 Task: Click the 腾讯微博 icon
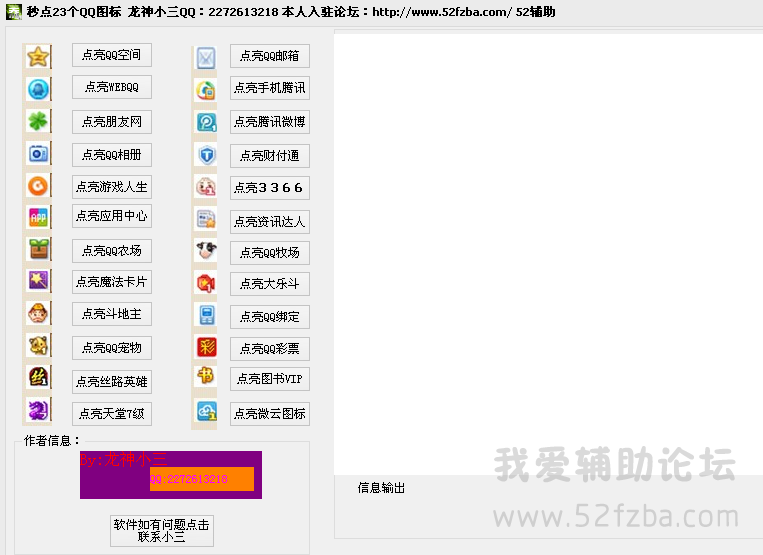point(206,122)
